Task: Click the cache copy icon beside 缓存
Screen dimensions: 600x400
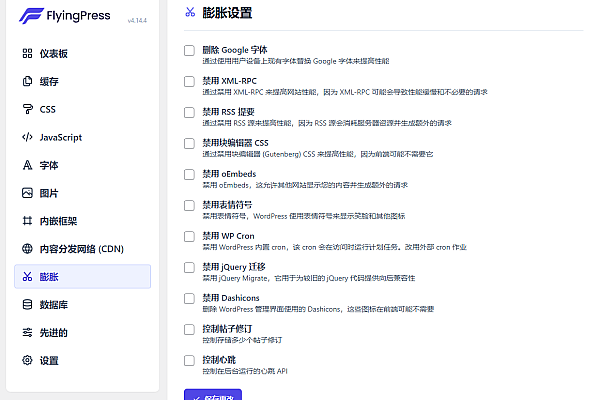Action: (27, 81)
